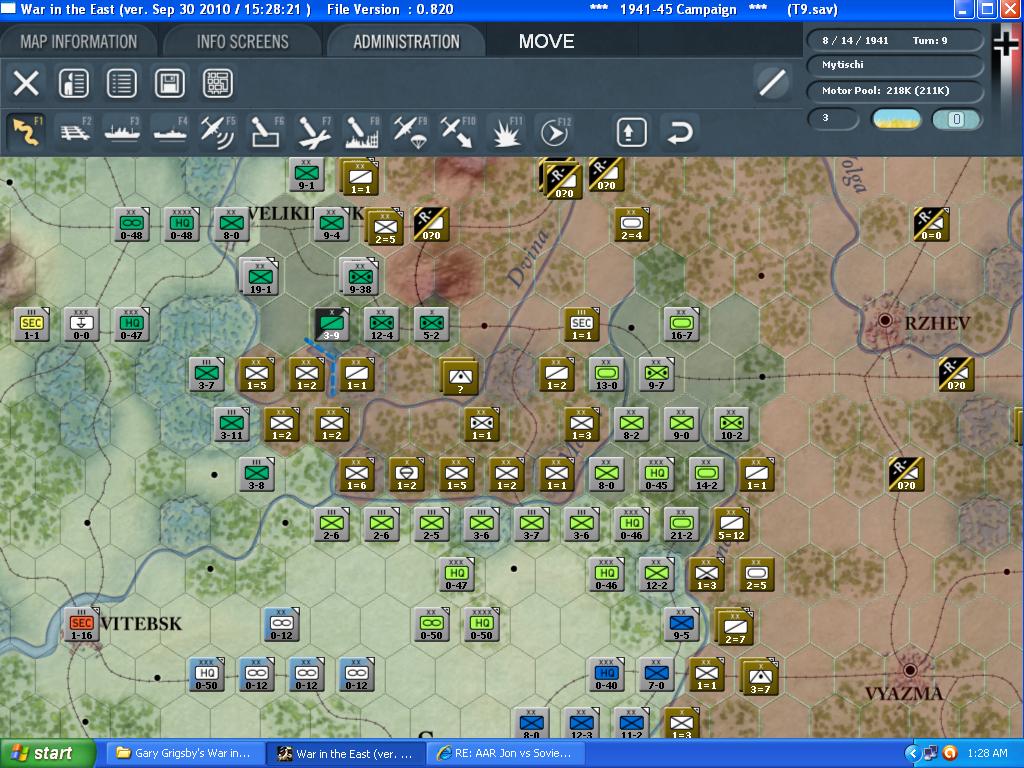Select the German unit 9-38
The width and height of the screenshot is (1024, 768).
pos(360,277)
